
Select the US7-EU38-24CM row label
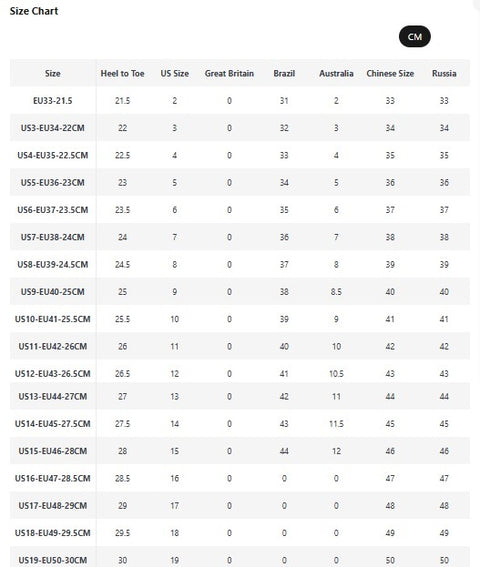point(53,237)
